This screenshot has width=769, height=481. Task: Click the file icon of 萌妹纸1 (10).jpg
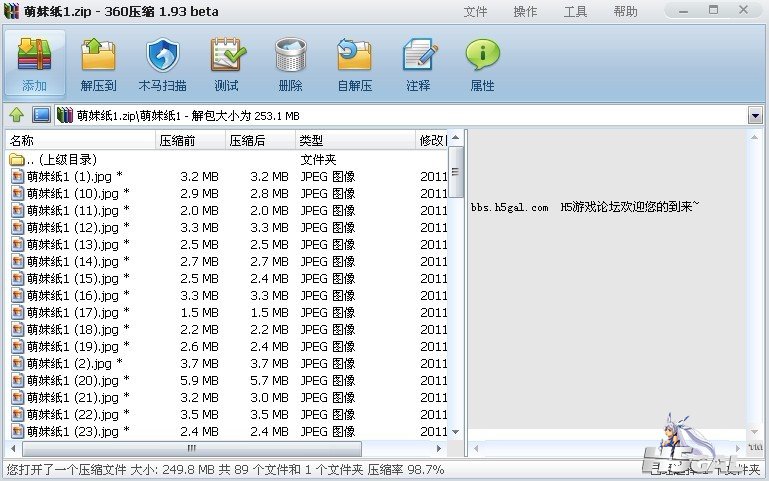pyautogui.click(x=18, y=194)
